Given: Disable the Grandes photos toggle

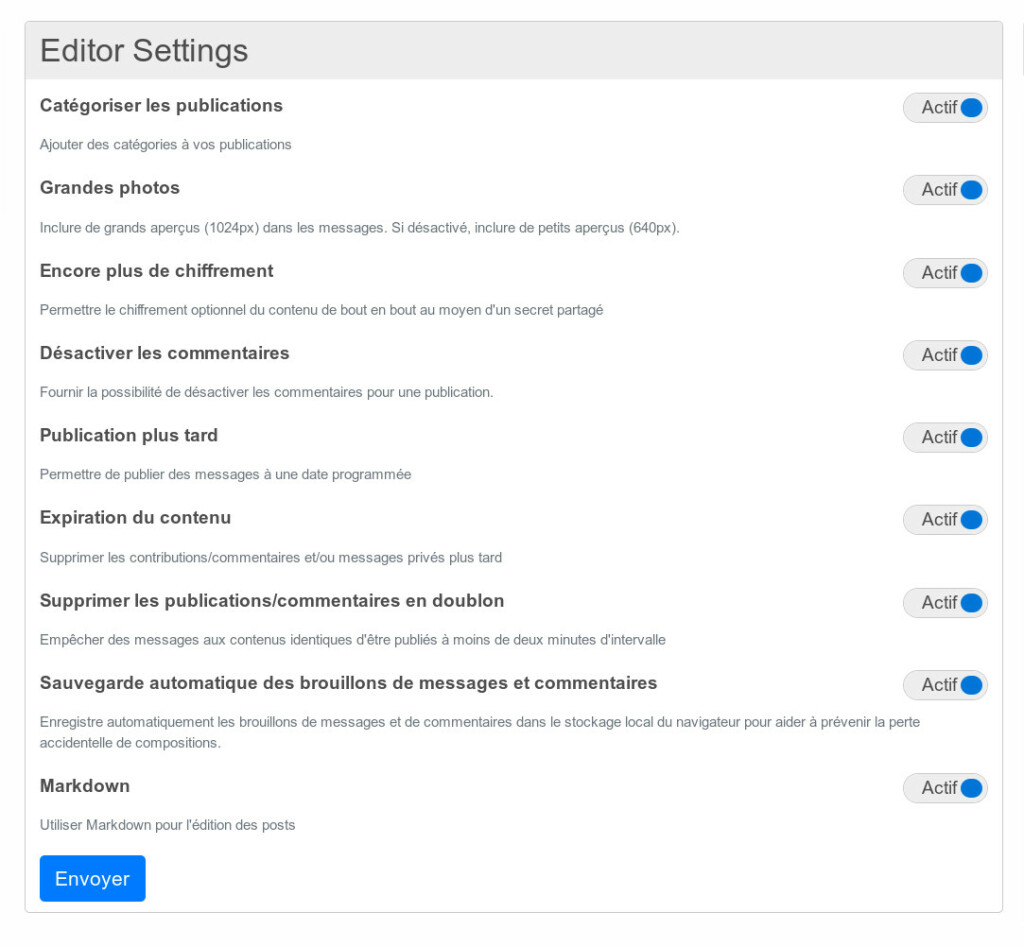Looking at the screenshot, I should 945,190.
